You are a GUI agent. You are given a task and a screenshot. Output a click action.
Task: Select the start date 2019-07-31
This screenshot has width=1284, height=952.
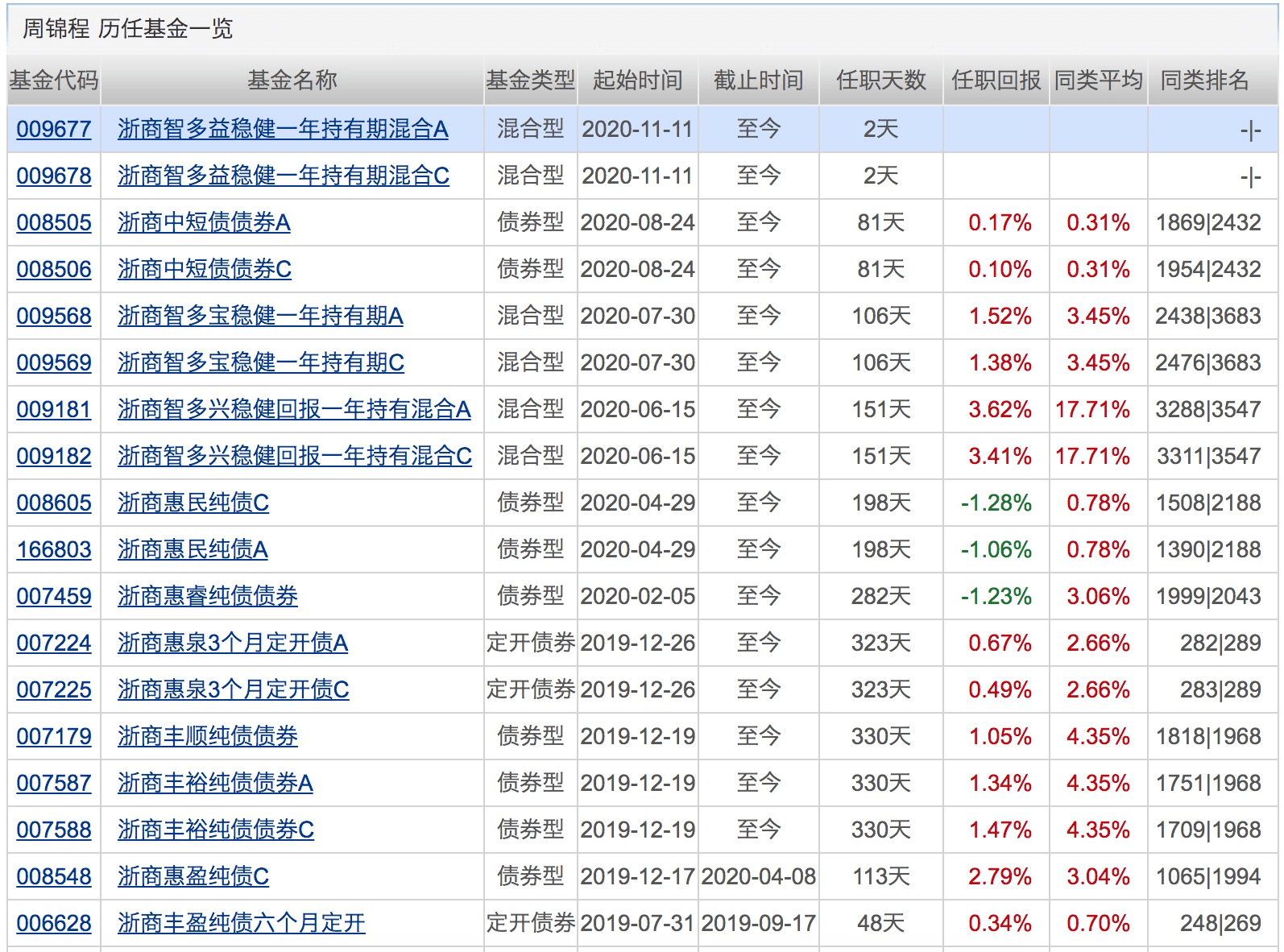(638, 923)
